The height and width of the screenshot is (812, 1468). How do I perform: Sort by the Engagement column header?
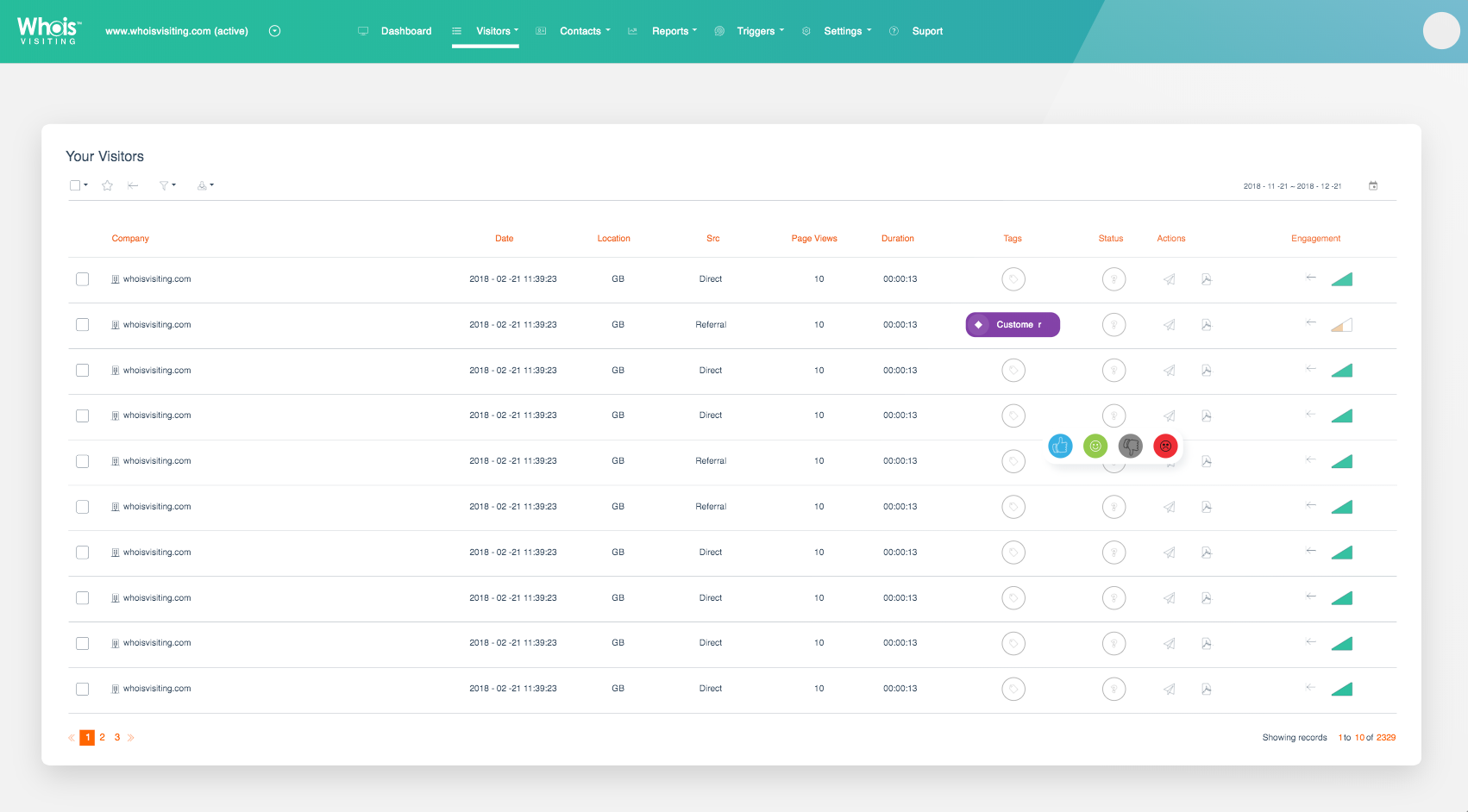pos(1315,239)
